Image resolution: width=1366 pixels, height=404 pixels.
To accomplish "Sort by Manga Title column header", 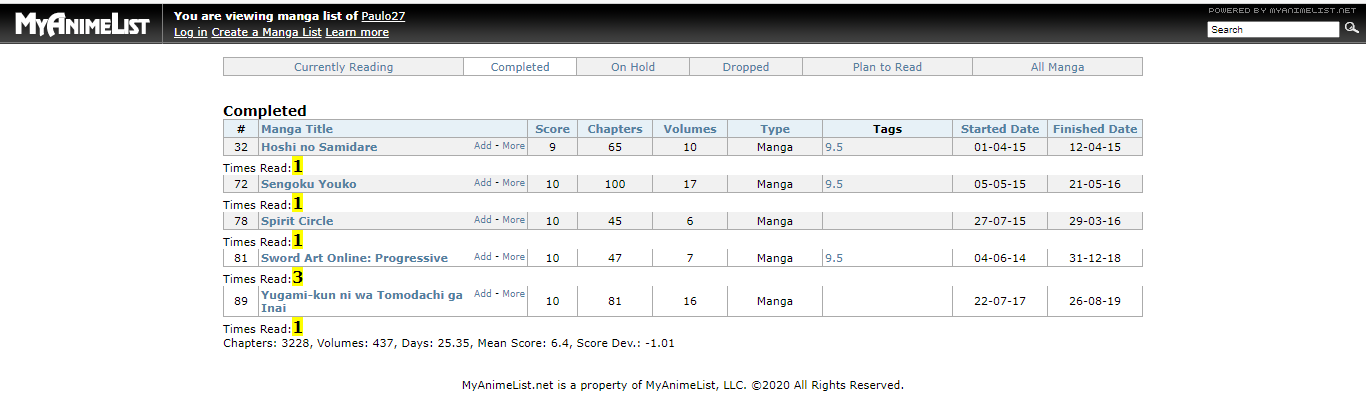I will pos(297,129).
